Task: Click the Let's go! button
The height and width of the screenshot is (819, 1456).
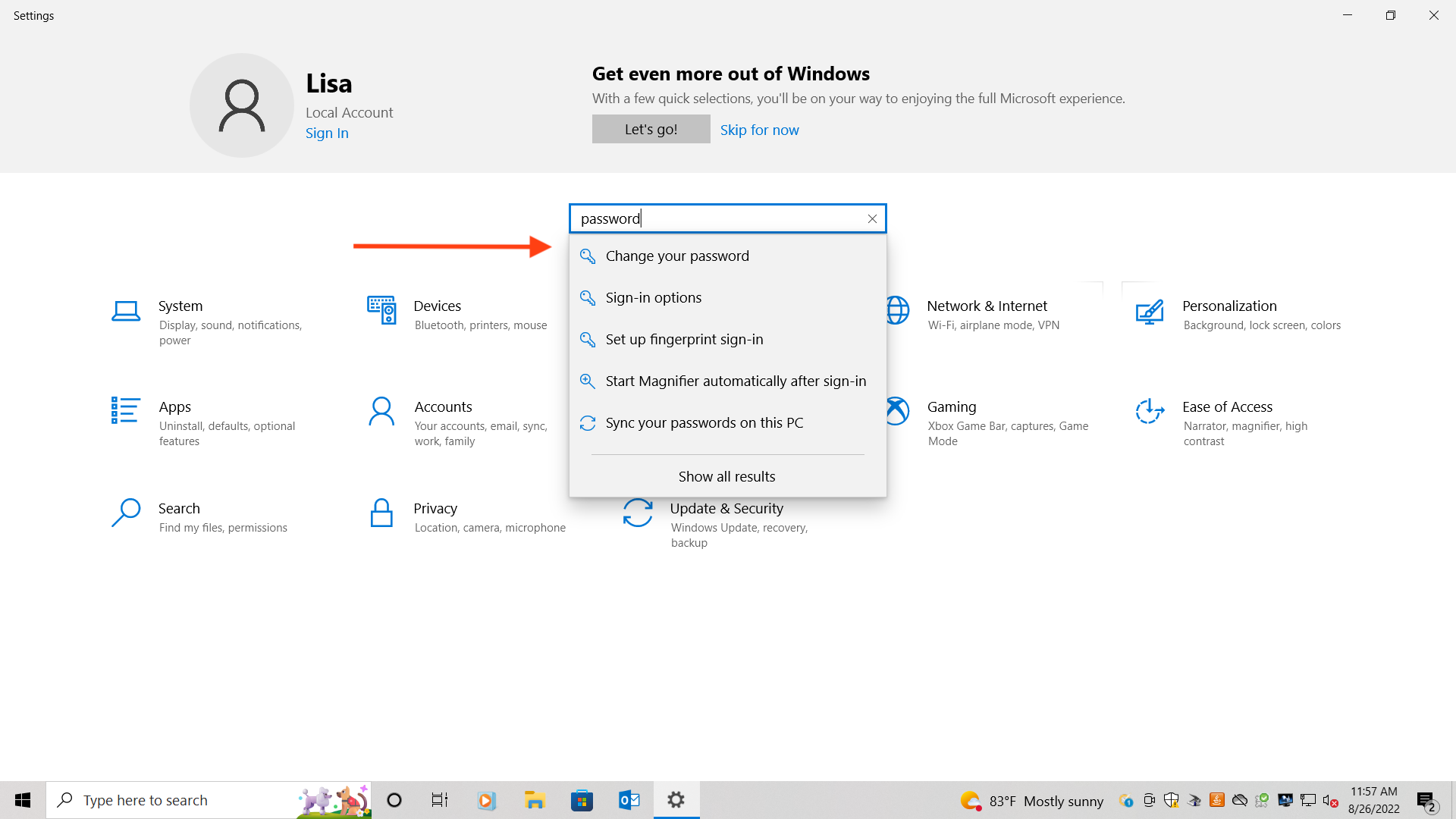Action: [x=651, y=129]
